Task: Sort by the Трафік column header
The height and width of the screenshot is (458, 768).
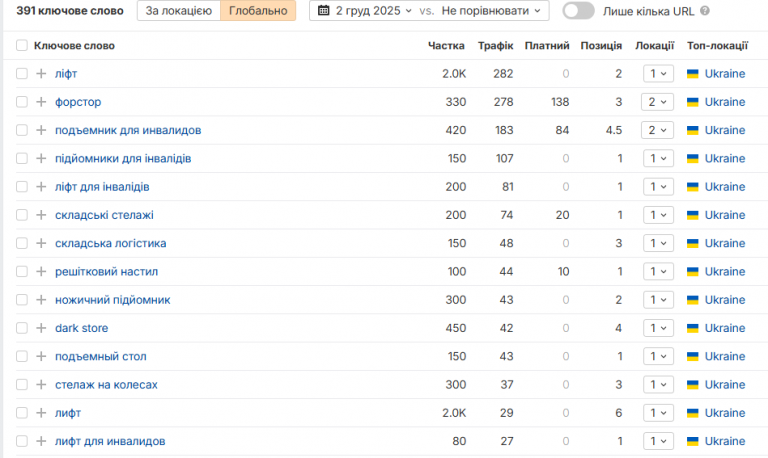Action: (495, 46)
